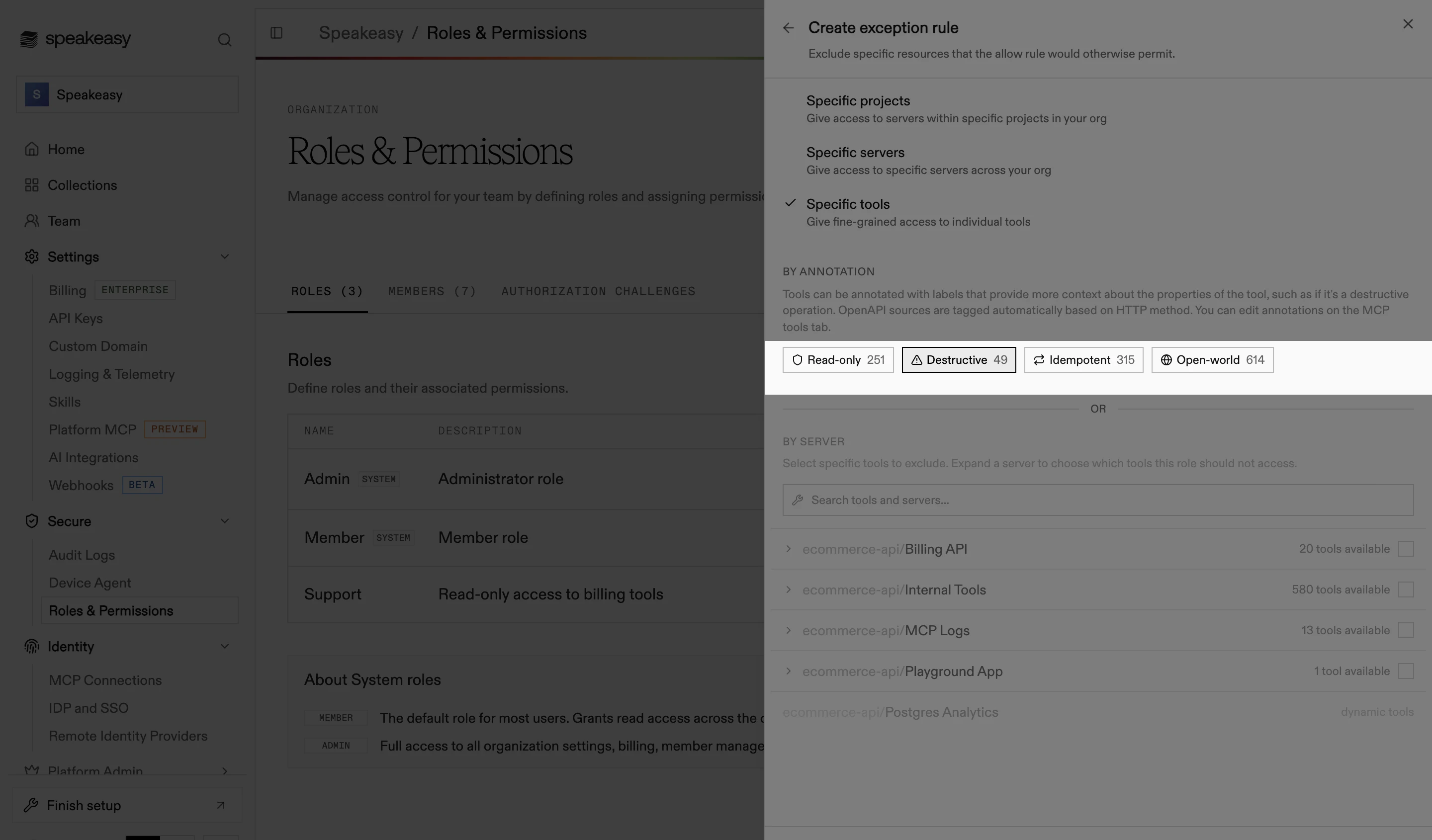Screen dimensions: 1432x840
Task: Open the Skills page
Action: click(65, 402)
